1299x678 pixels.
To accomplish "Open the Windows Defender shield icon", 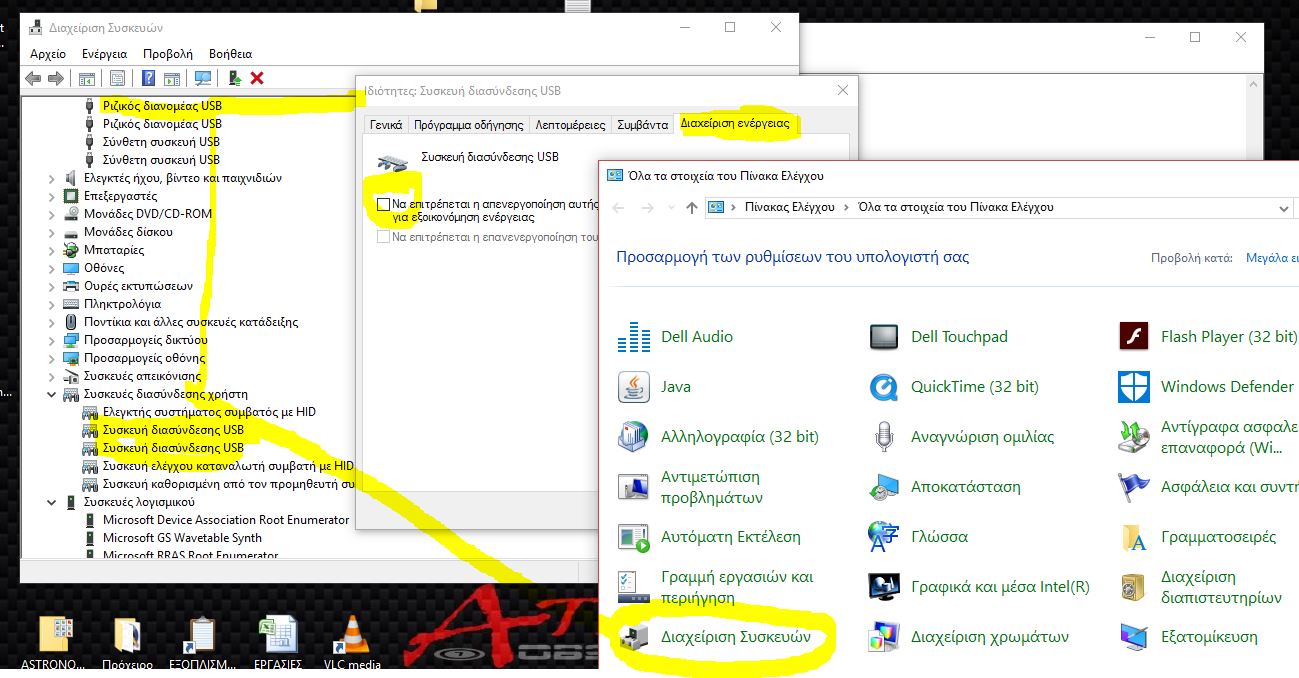I will [1134, 387].
